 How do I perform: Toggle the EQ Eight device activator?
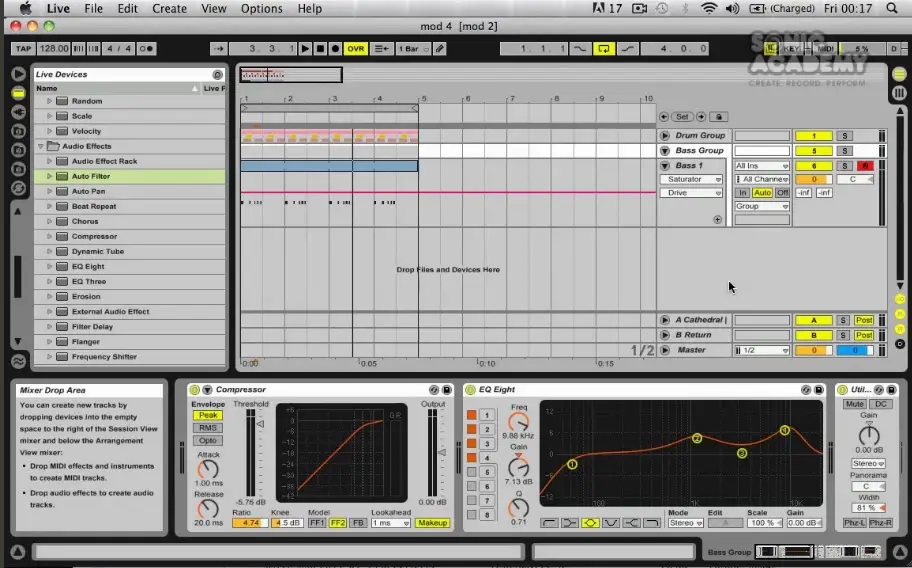(x=470, y=390)
